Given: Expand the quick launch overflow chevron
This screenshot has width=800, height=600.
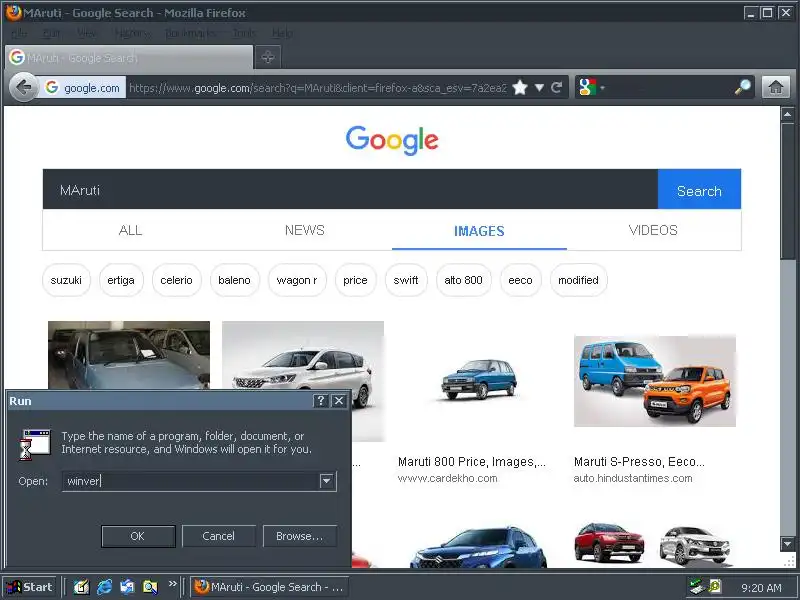Looking at the screenshot, I should pyautogui.click(x=172, y=584).
